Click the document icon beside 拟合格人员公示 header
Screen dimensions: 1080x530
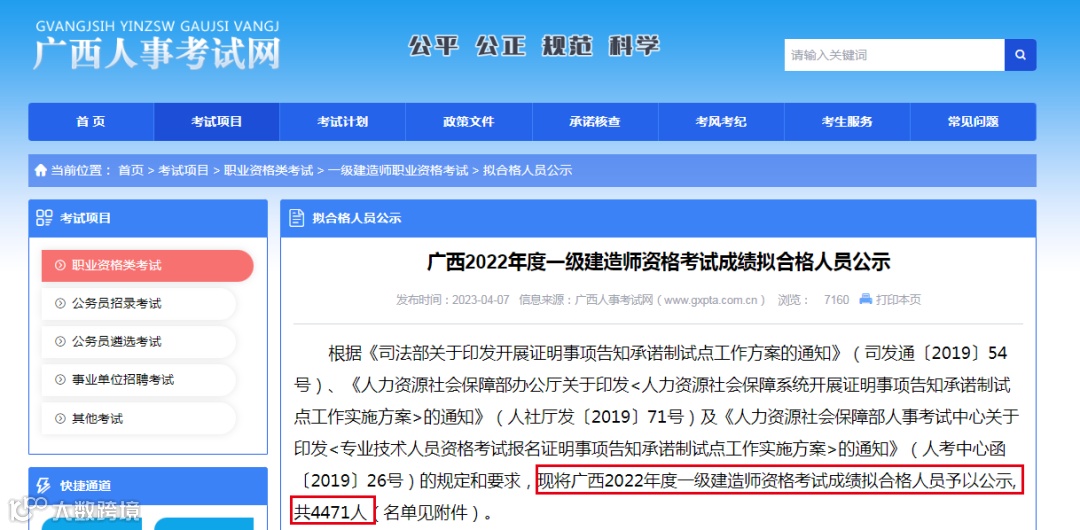pos(296,218)
